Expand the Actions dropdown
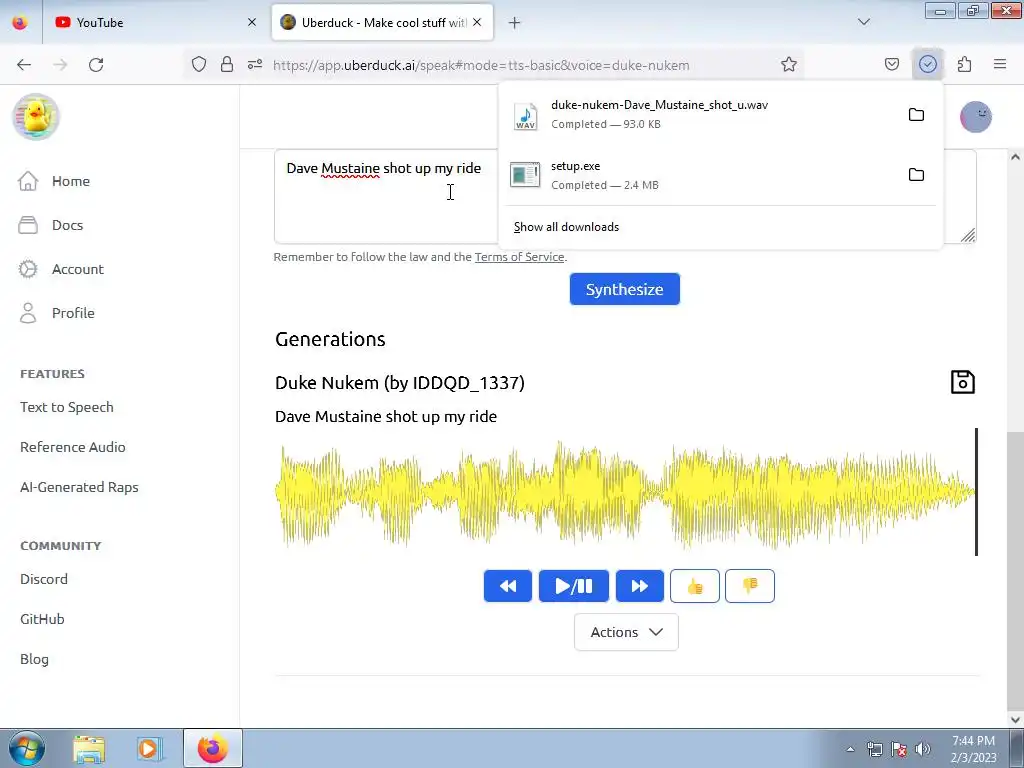The height and width of the screenshot is (768, 1024). pos(626,632)
